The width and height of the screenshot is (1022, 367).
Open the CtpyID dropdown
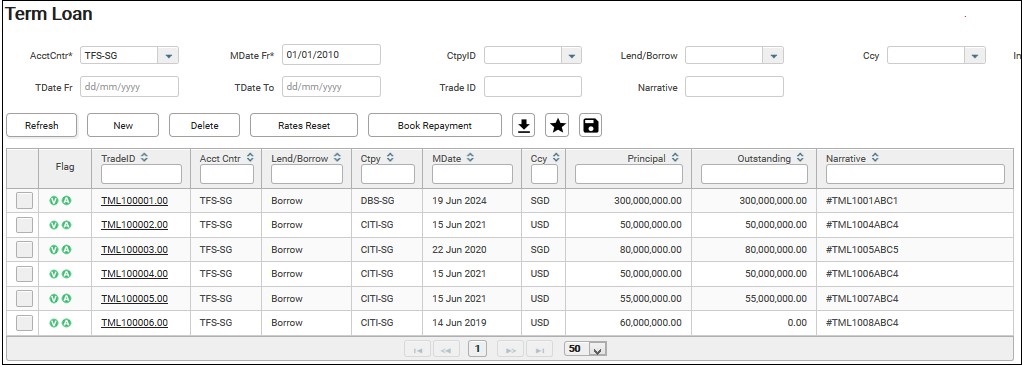pyautogui.click(x=571, y=56)
